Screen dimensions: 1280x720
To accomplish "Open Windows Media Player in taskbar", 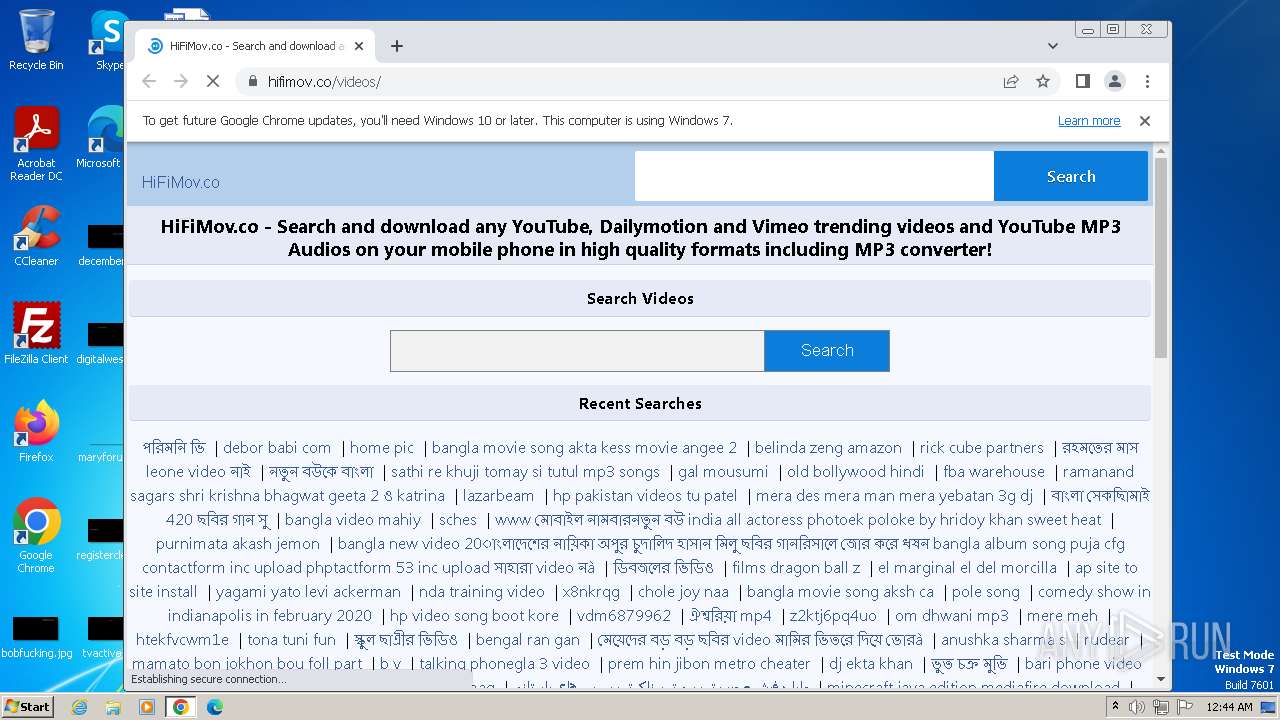I will click(x=147, y=707).
